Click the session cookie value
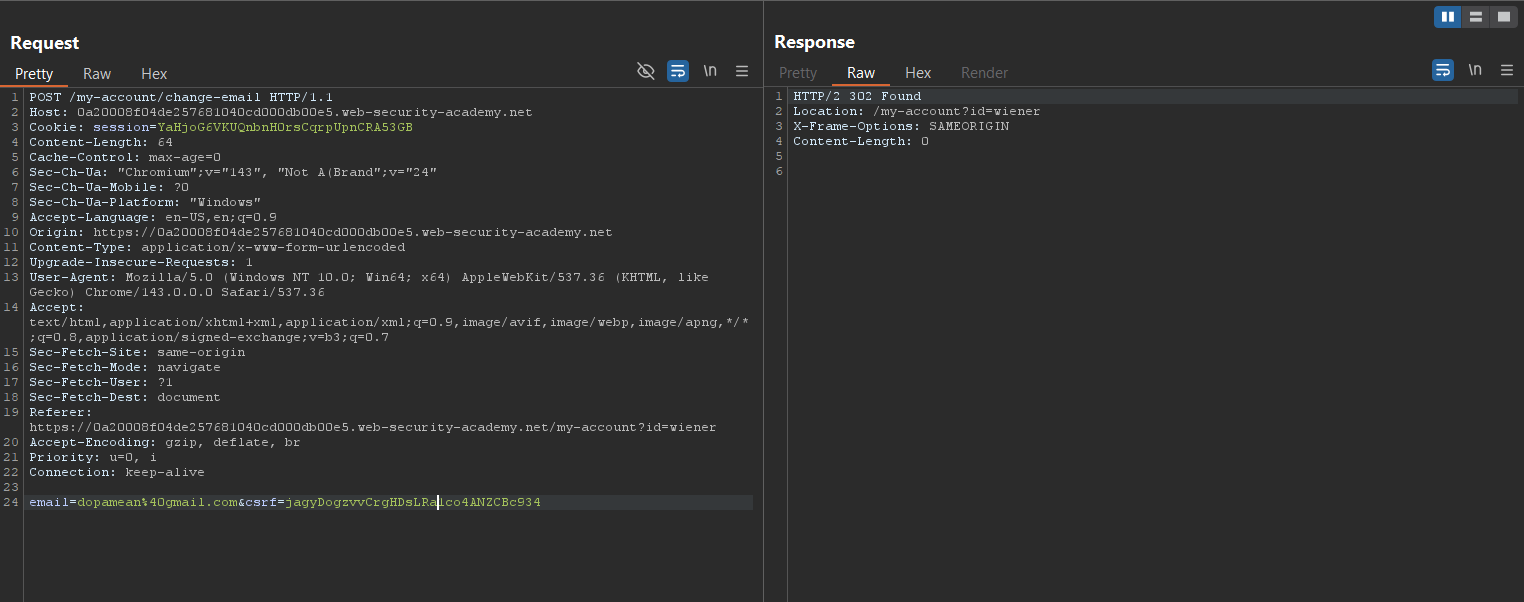Viewport: 1524px width, 602px height. coord(285,127)
